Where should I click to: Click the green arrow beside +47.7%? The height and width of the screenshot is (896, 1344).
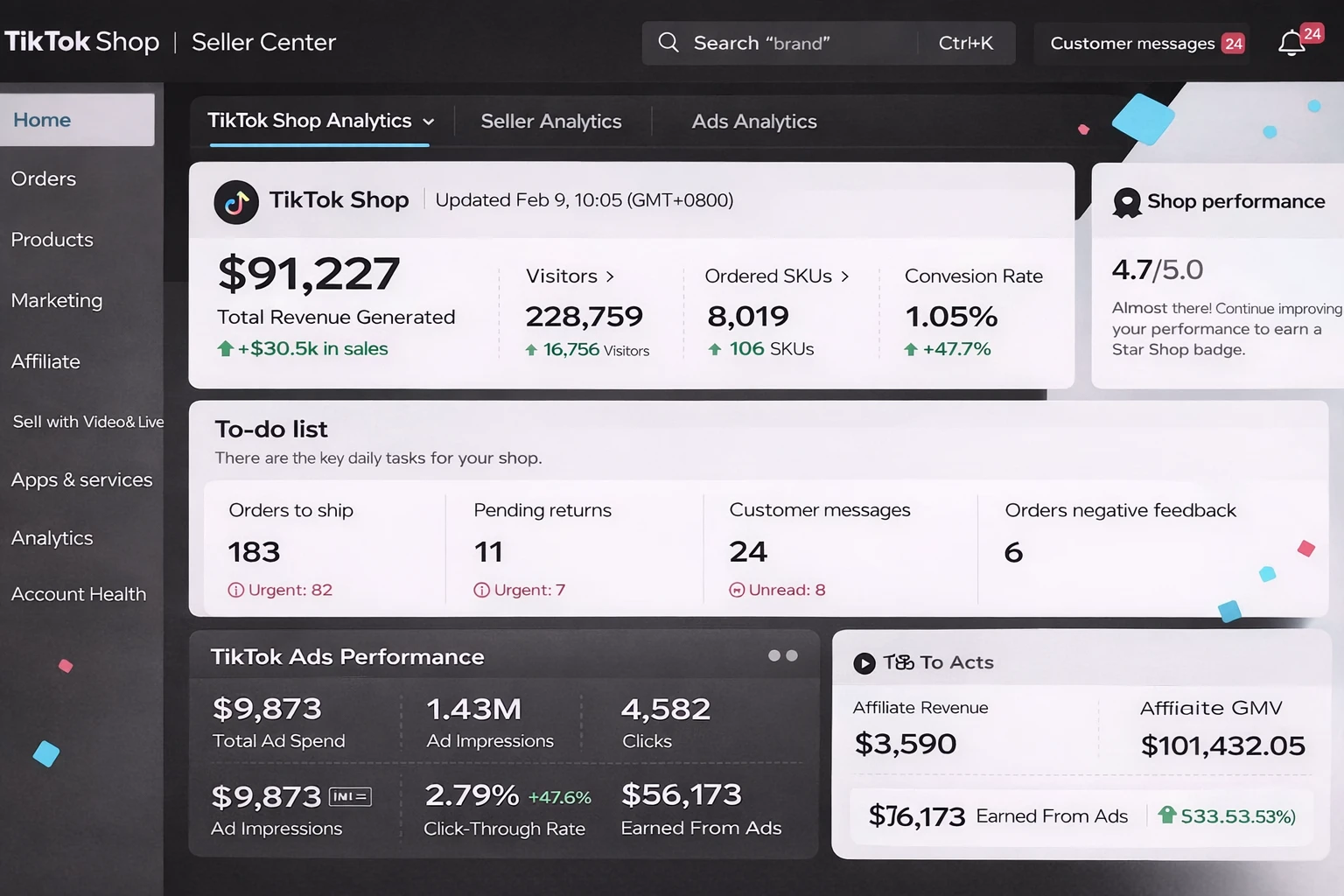[x=911, y=349]
